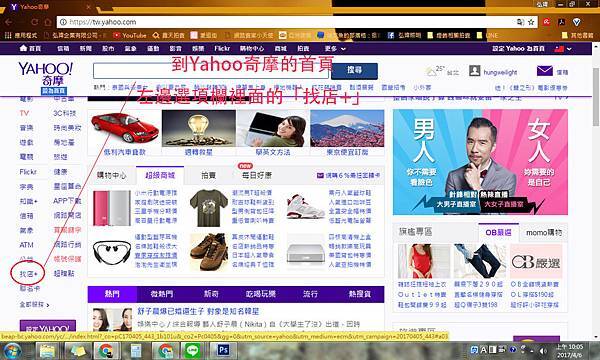Open APP下載 in the sidebar
This screenshot has width=600, height=360.
tap(67, 201)
